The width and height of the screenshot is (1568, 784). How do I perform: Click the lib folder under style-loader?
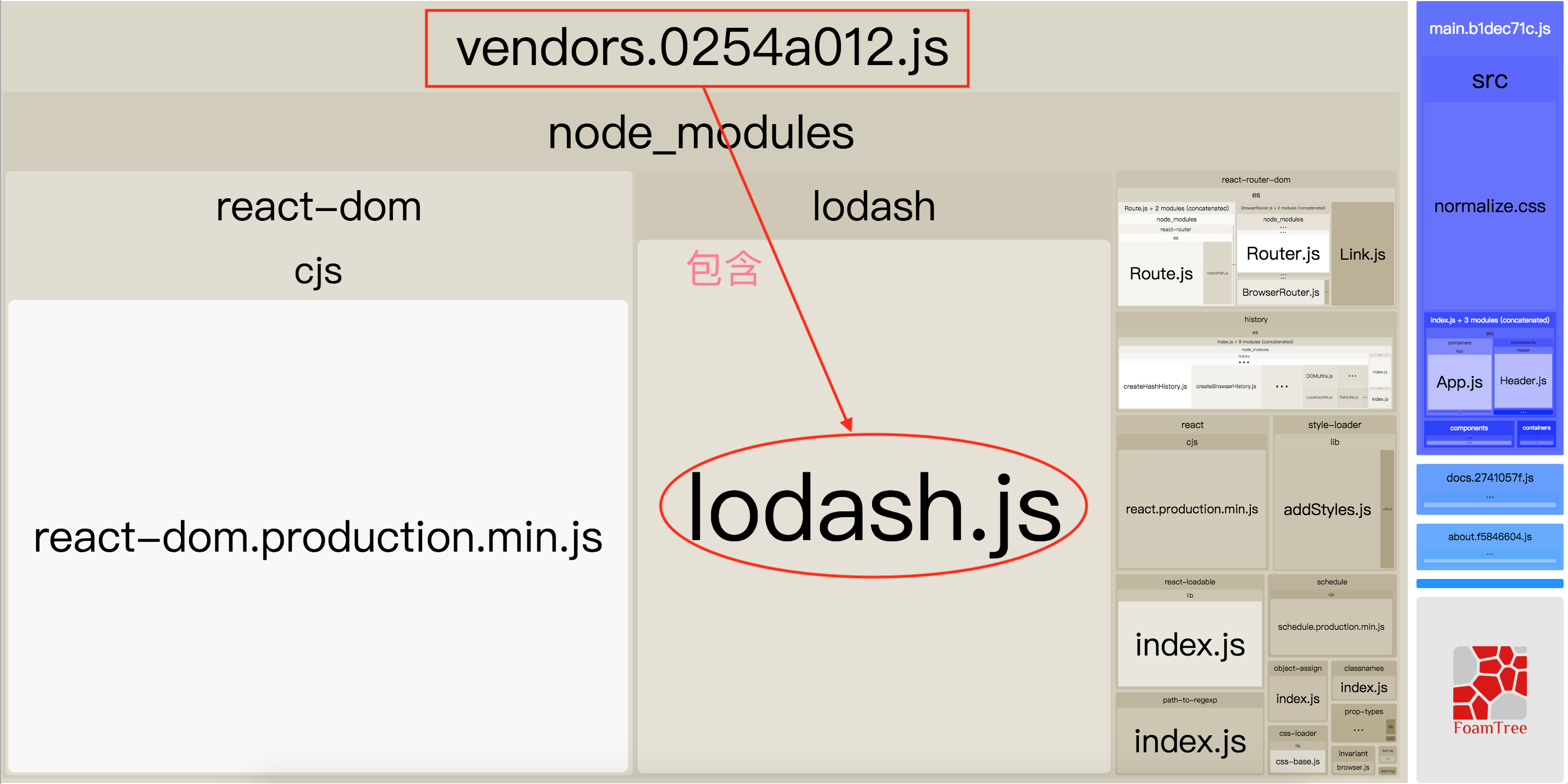tap(1334, 442)
